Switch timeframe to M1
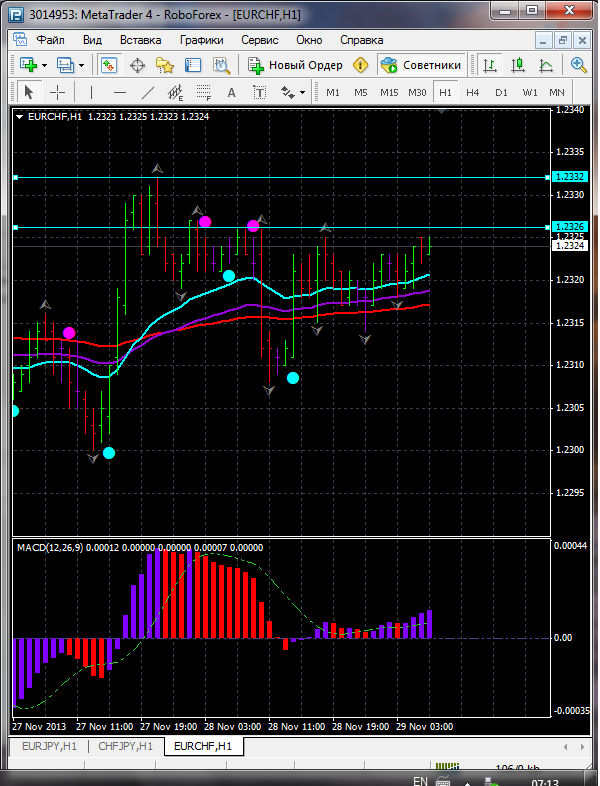Viewport: 600px width, 786px height. (333, 92)
